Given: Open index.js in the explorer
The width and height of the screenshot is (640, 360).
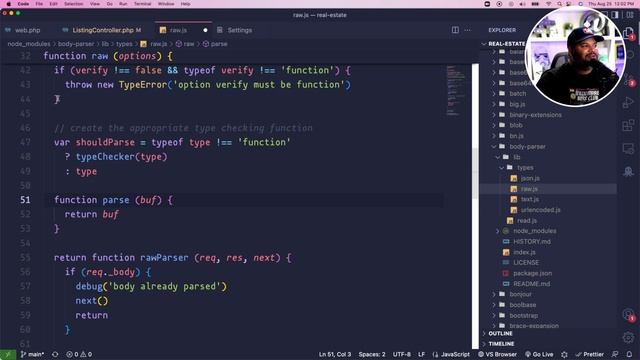Looking at the screenshot, I should point(524,252).
